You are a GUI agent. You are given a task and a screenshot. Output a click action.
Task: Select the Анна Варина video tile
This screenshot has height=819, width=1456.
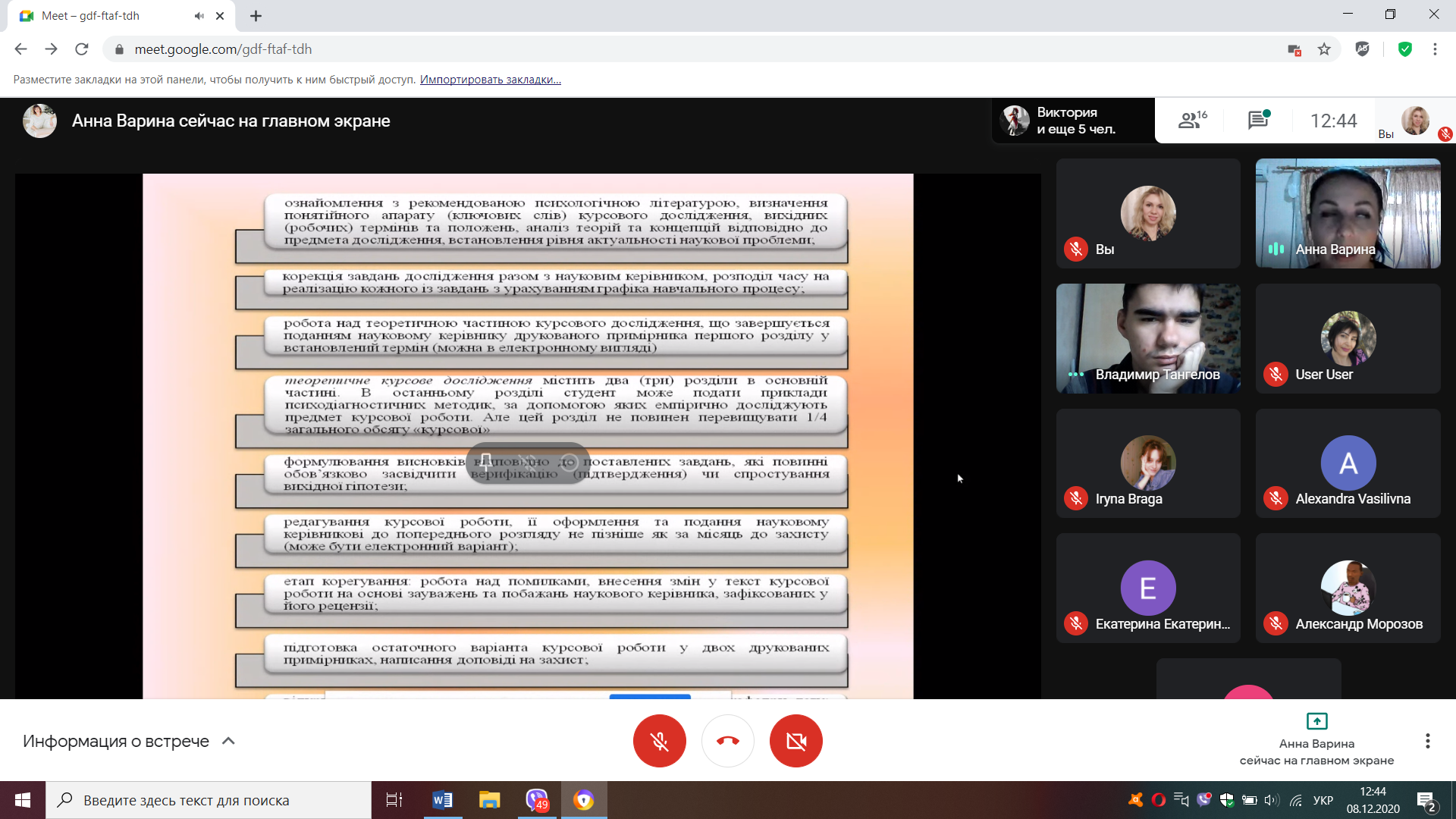(x=1348, y=213)
